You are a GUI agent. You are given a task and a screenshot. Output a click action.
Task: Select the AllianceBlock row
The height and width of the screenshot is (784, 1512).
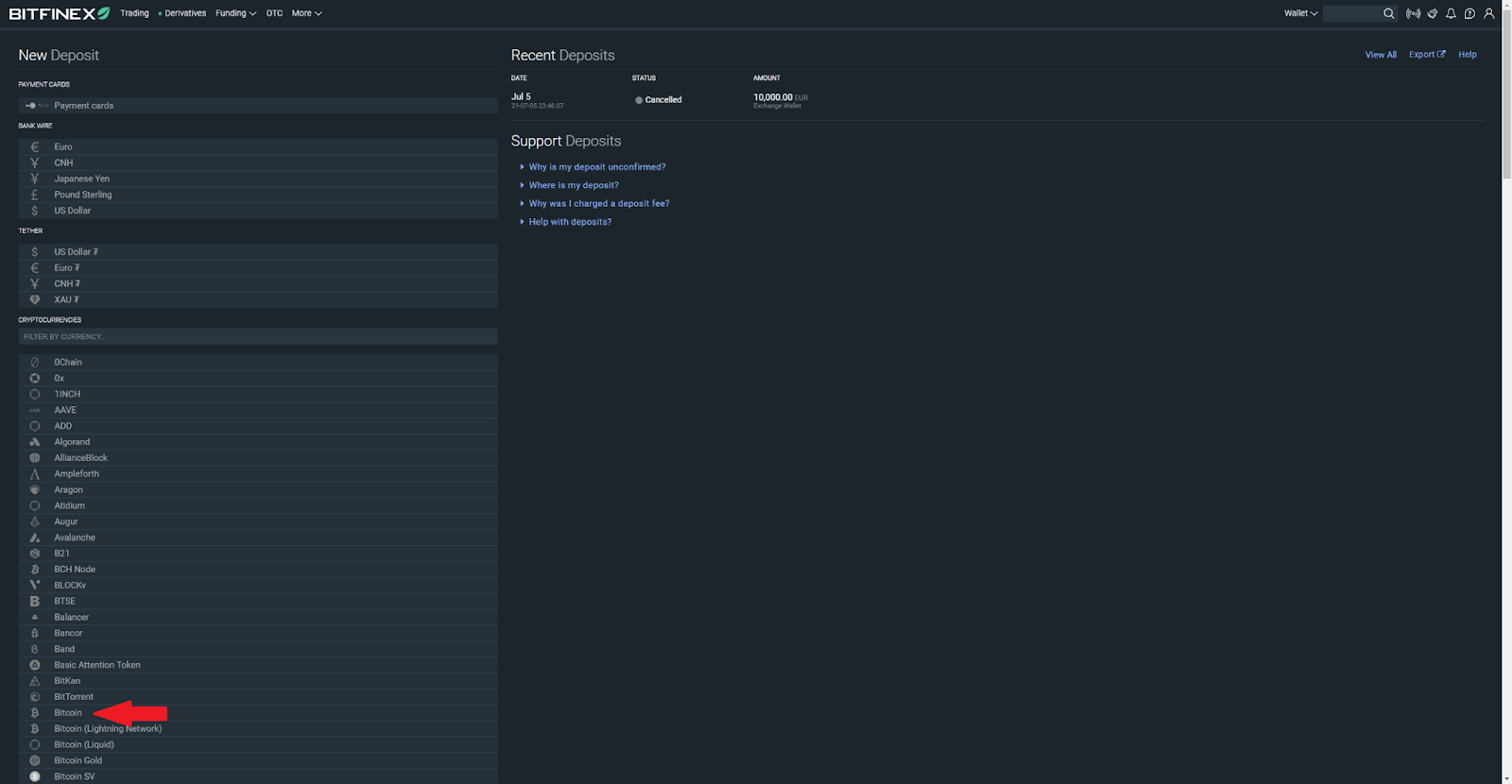coord(257,458)
